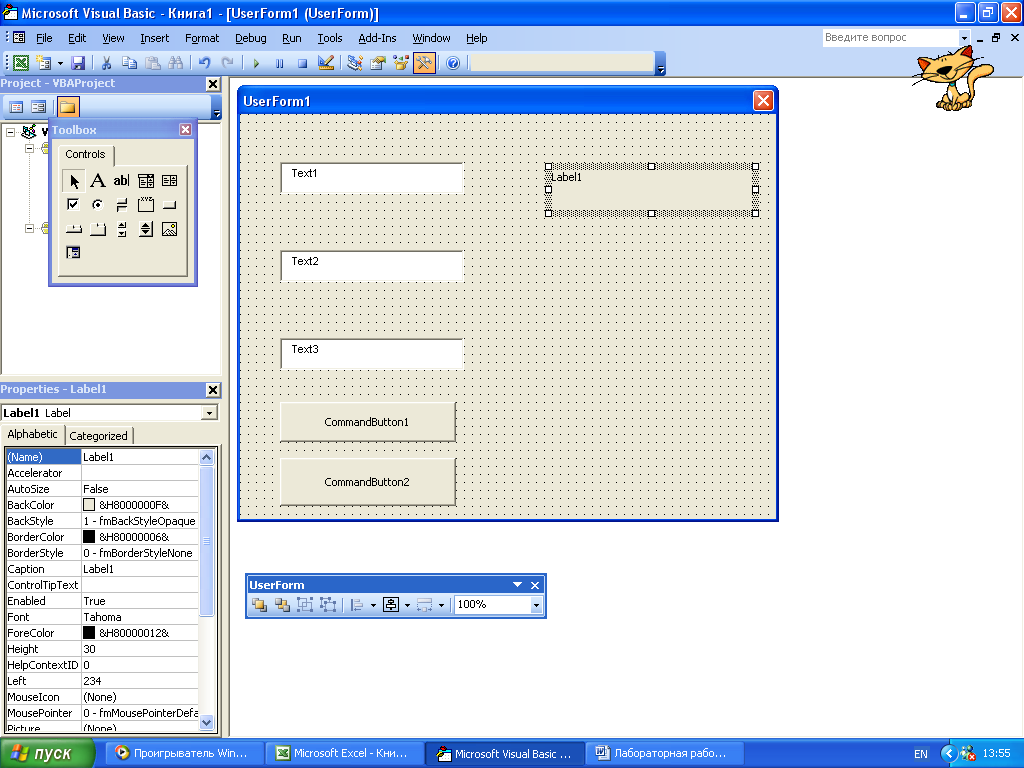Select the Frame (xyz) tool in Toolbox
Viewport: 1024px width, 768px height.
point(146,204)
